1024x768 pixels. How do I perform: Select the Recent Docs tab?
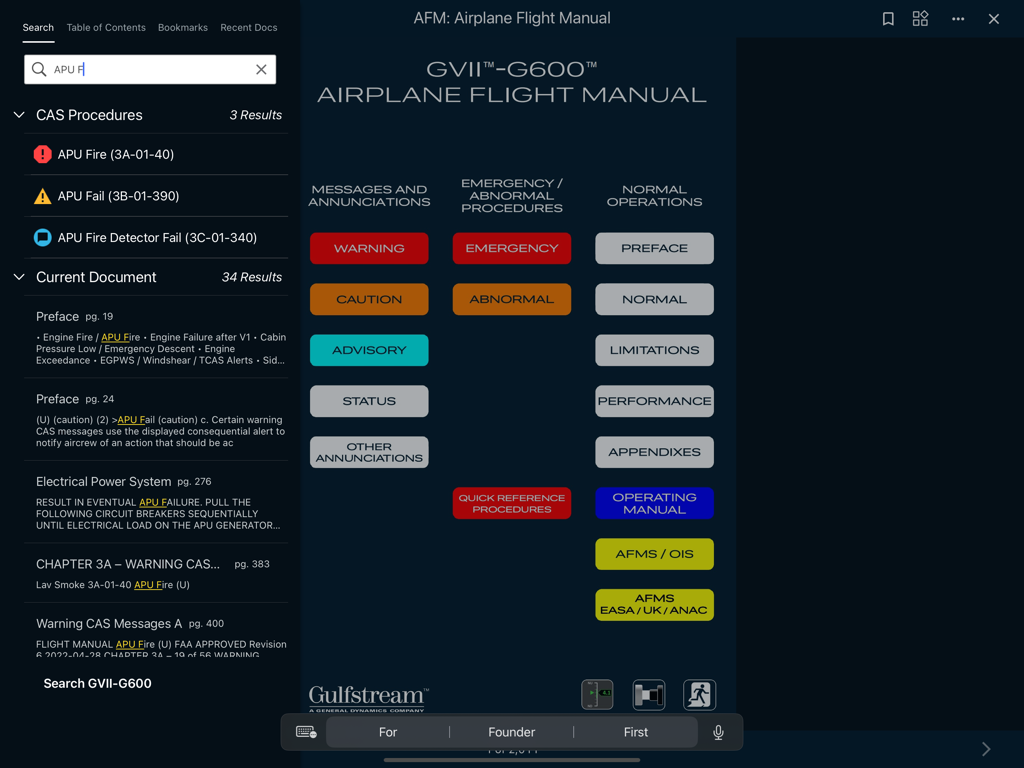248,27
